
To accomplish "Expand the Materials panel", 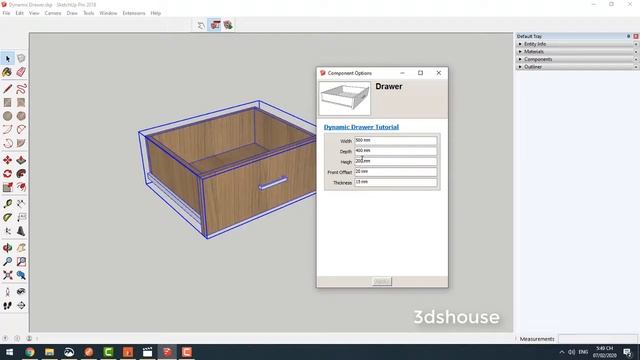I will (577, 51).
